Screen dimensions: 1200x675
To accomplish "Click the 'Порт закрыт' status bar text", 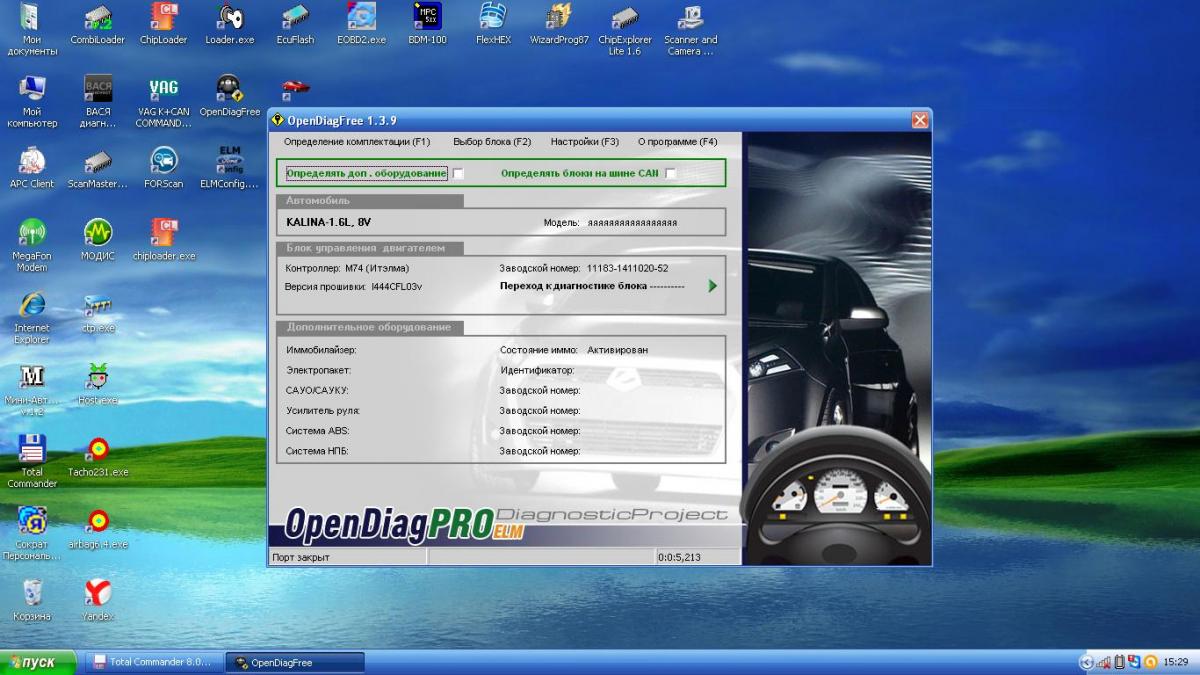I will pos(301,557).
